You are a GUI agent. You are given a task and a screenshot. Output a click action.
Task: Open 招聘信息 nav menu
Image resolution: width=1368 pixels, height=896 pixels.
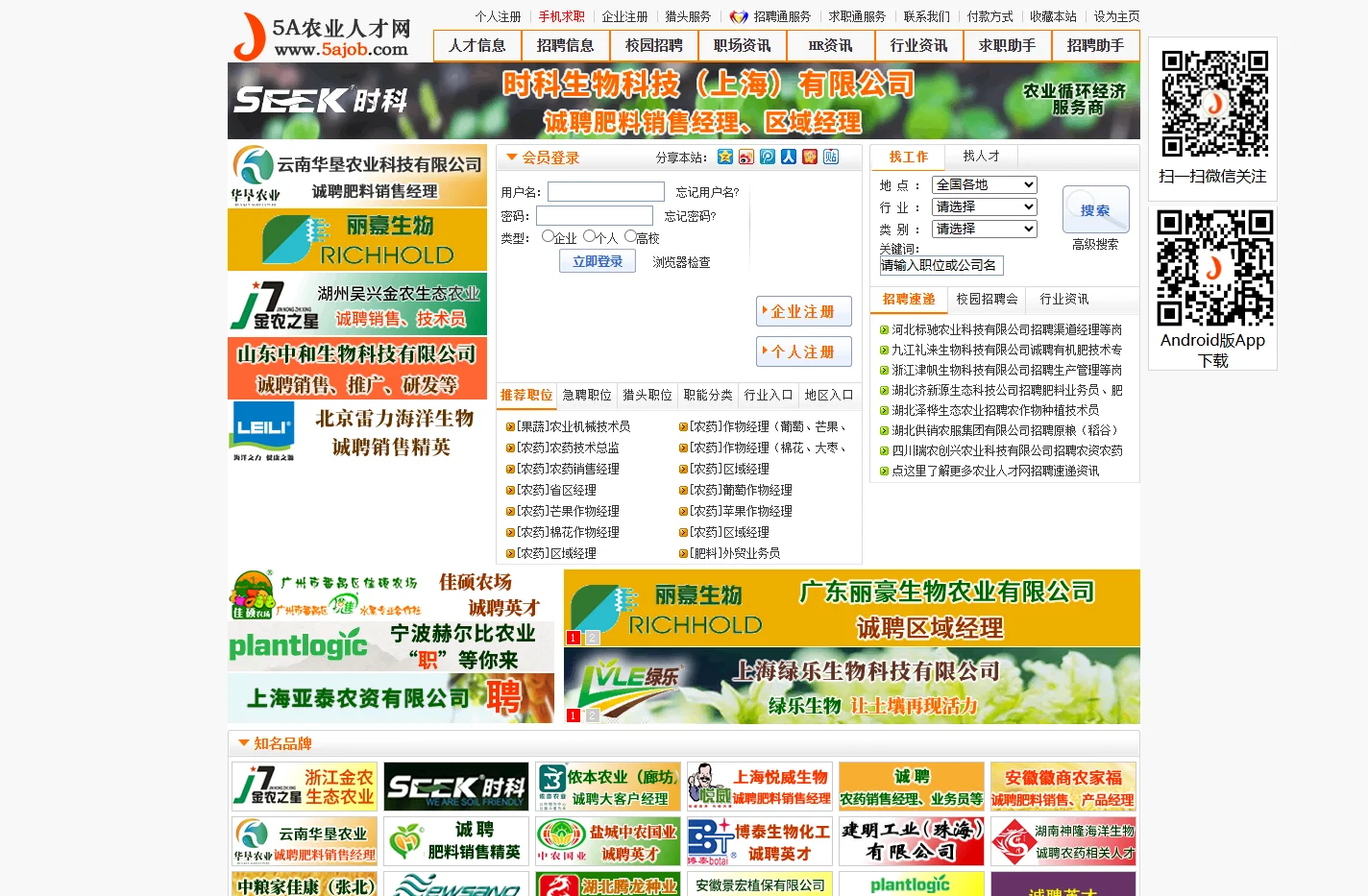click(566, 45)
